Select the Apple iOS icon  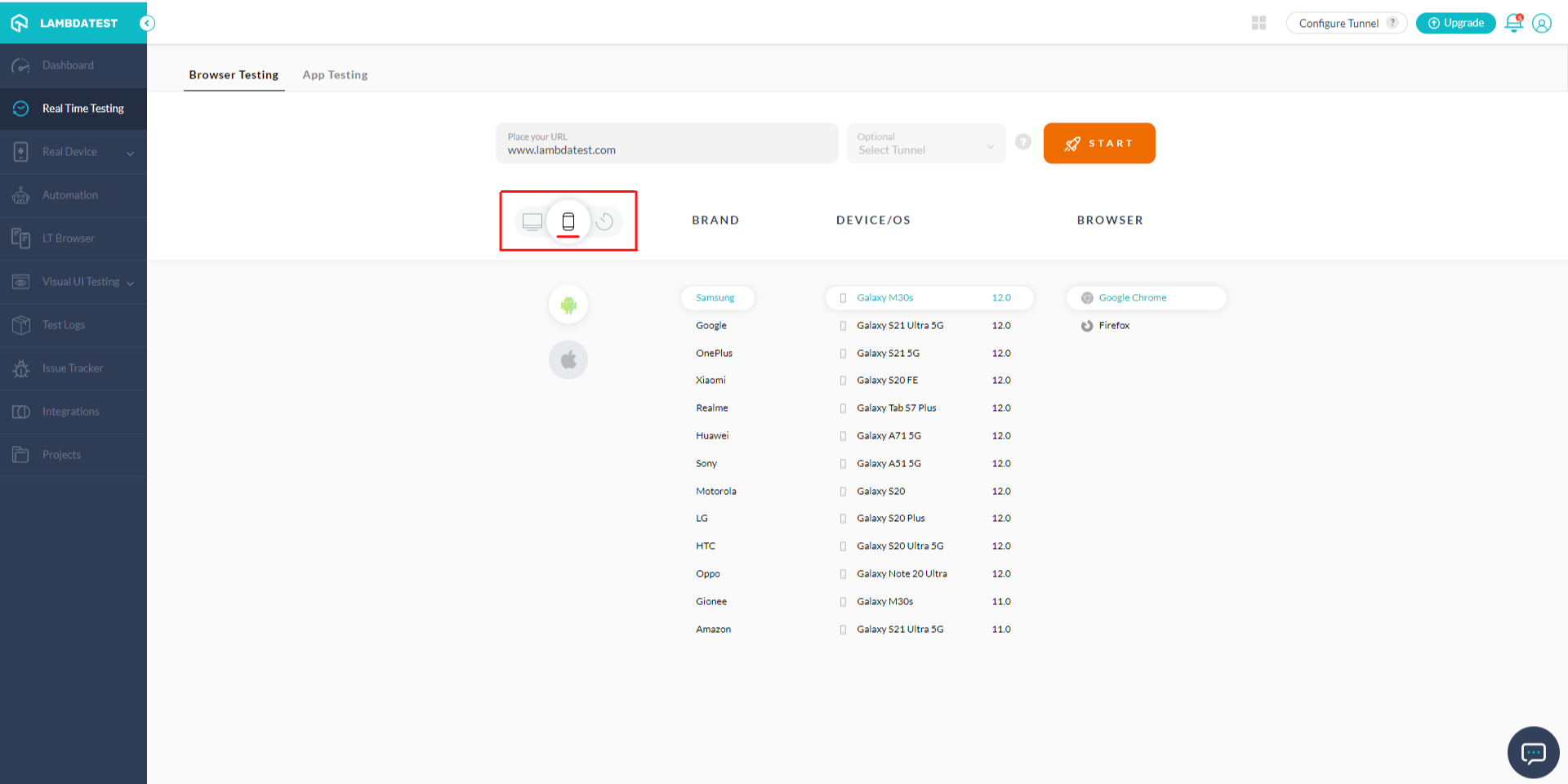click(x=568, y=360)
